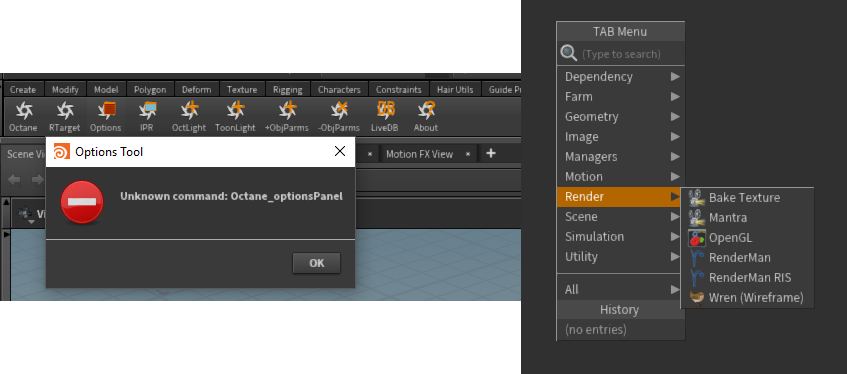Select Wren (Wireframe) render node

pyautogui.click(x=747, y=298)
